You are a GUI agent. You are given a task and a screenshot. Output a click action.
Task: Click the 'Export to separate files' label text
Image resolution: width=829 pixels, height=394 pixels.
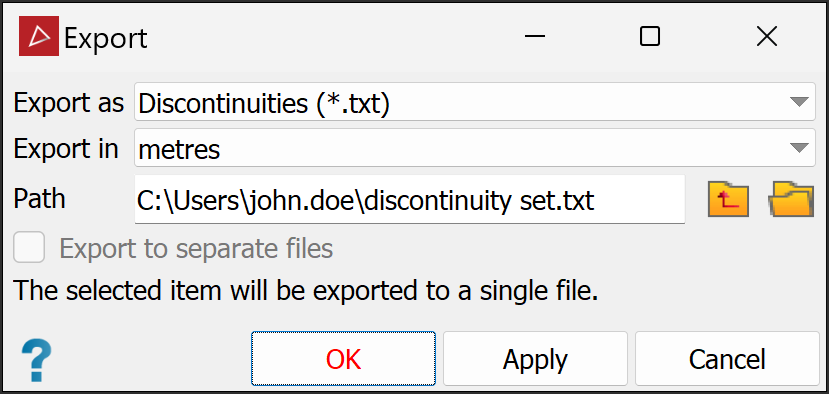(196, 248)
